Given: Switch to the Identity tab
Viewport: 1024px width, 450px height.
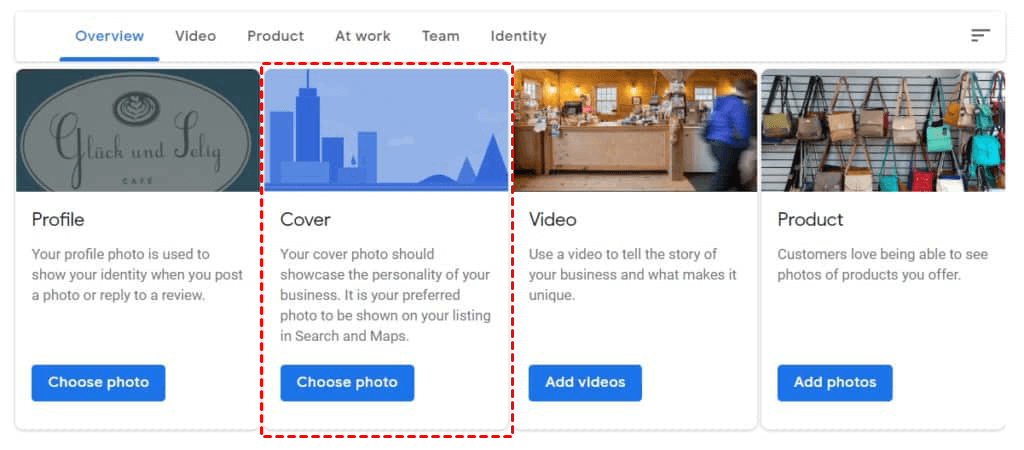Looking at the screenshot, I should [518, 36].
